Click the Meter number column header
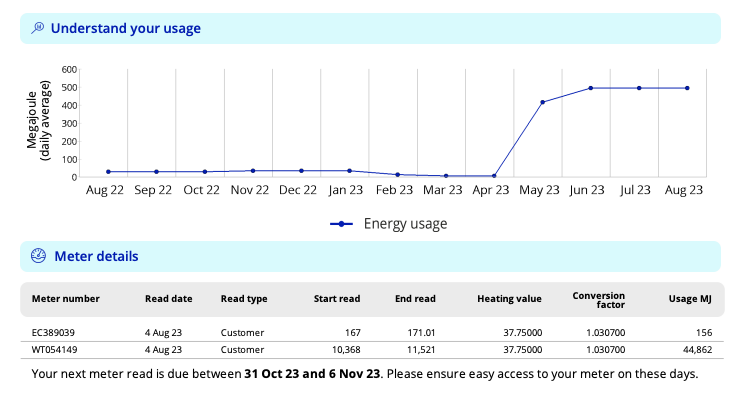The width and height of the screenshot is (739, 396). [x=66, y=299]
